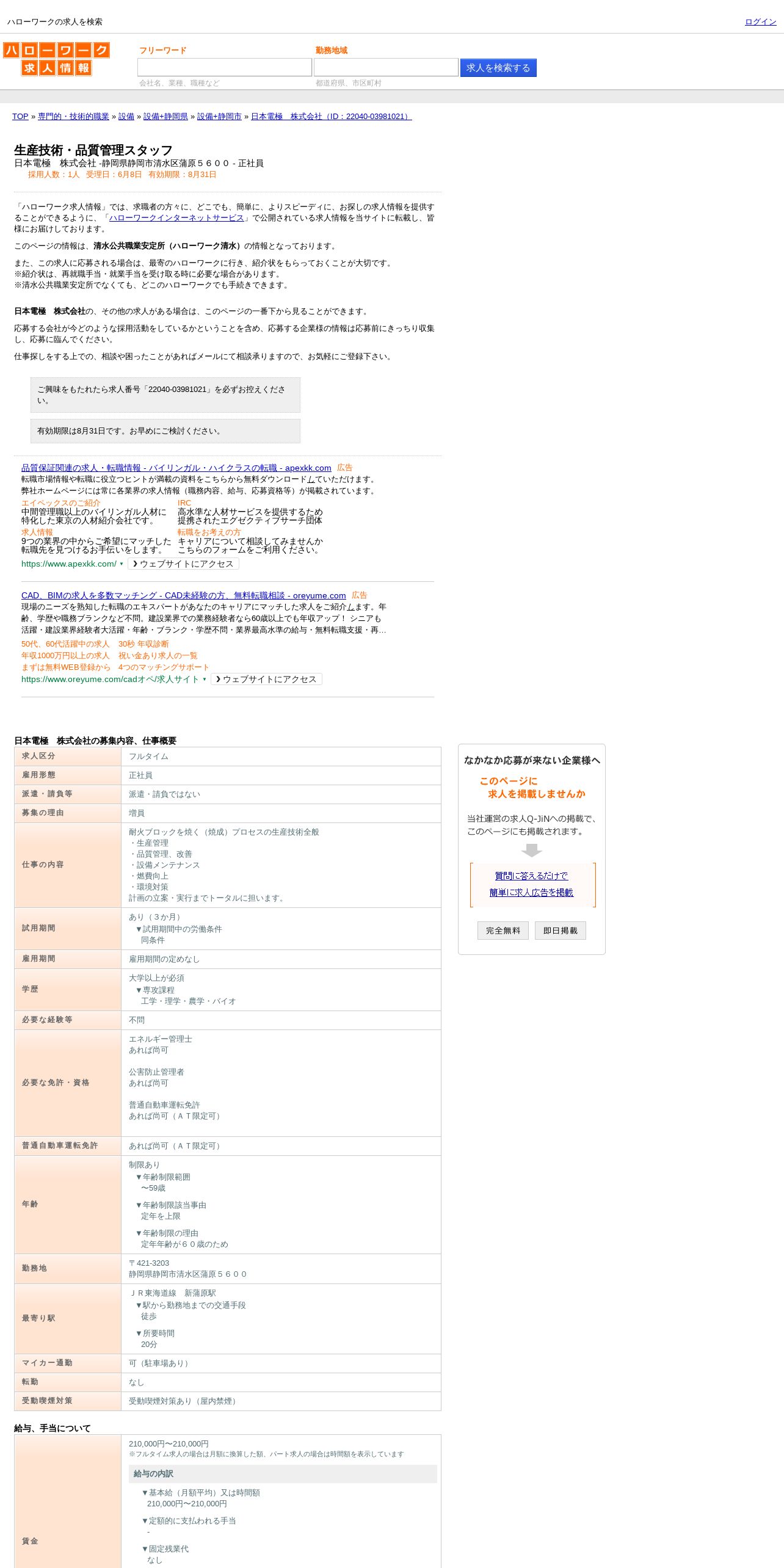
Task: Open IRC ad sublink
Action: (x=184, y=503)
